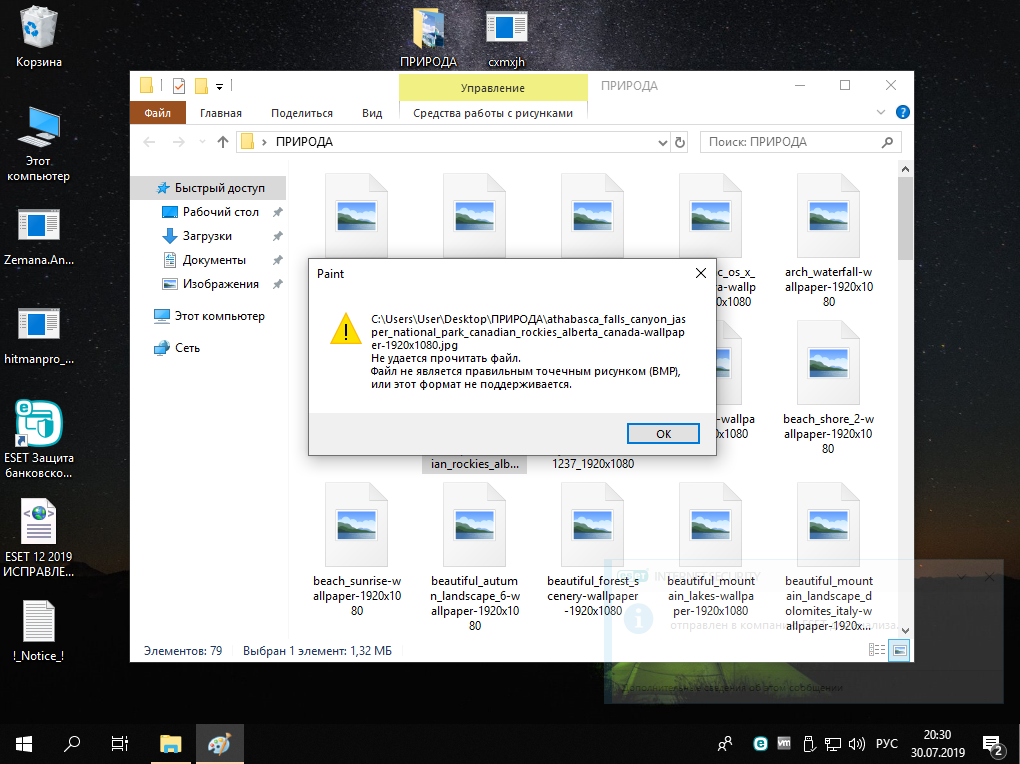Viewport: 1020px width, 764px height.
Task: Select Загрузки in the navigation pane
Action: click(x=207, y=236)
